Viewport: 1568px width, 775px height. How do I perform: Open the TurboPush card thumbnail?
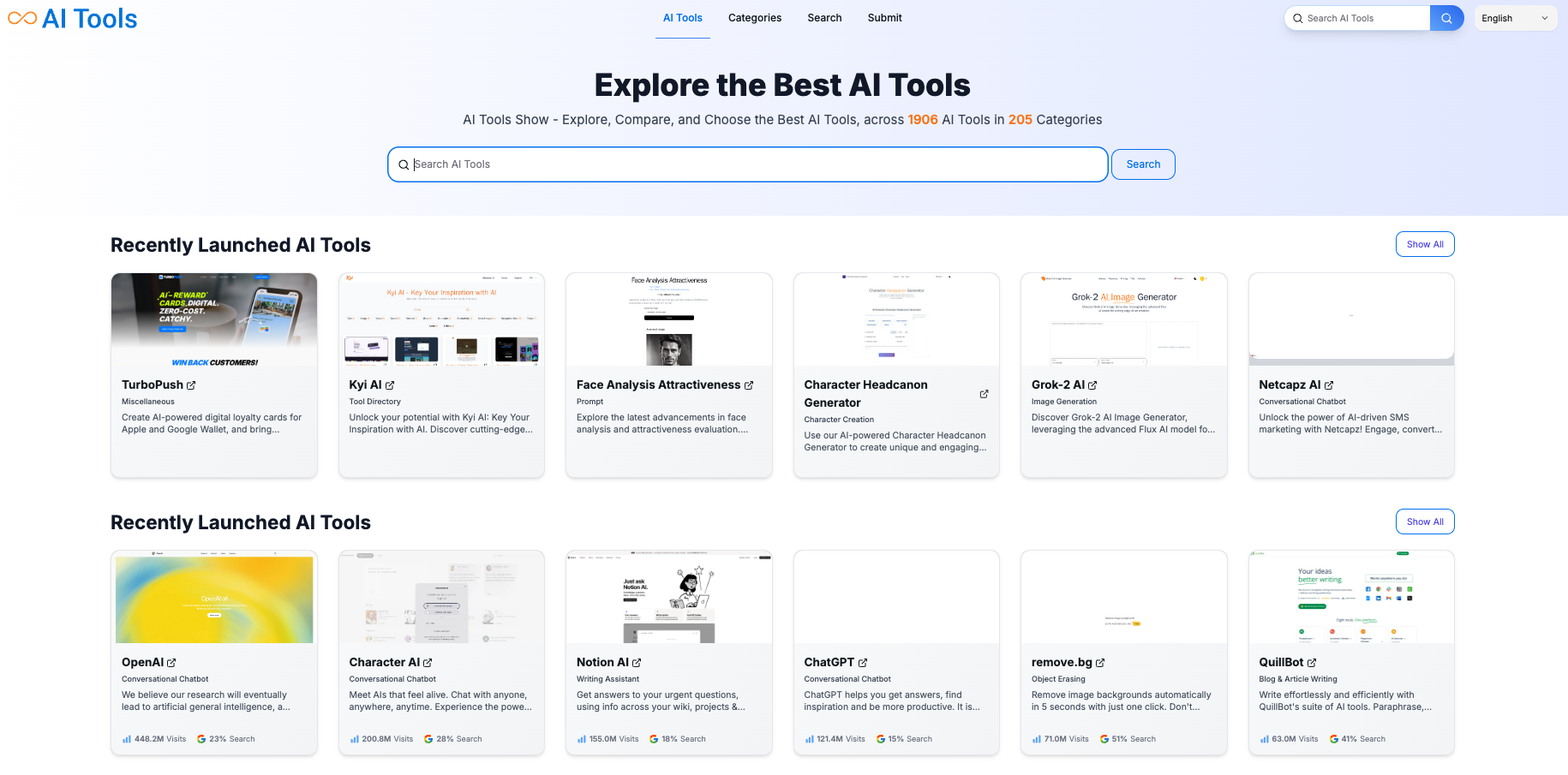[x=214, y=320]
